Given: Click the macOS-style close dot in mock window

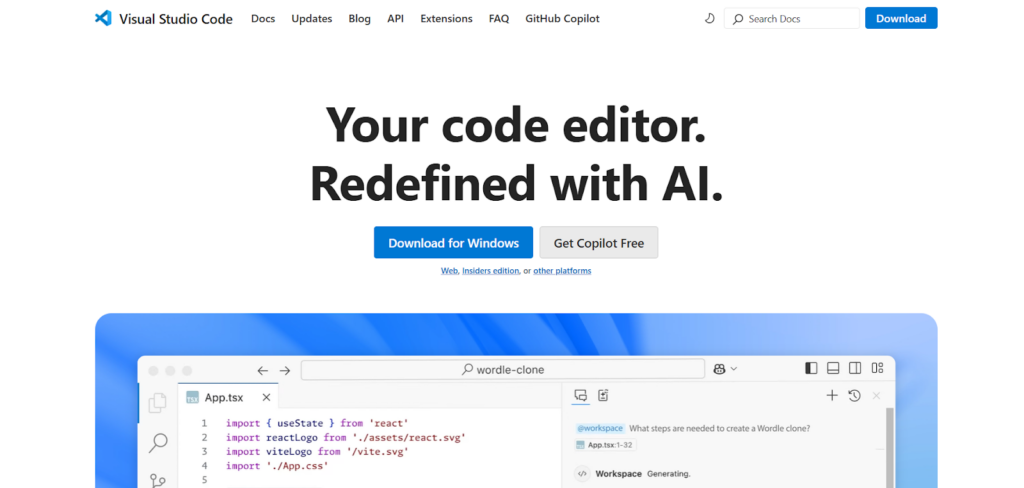Looking at the screenshot, I should [x=153, y=370].
